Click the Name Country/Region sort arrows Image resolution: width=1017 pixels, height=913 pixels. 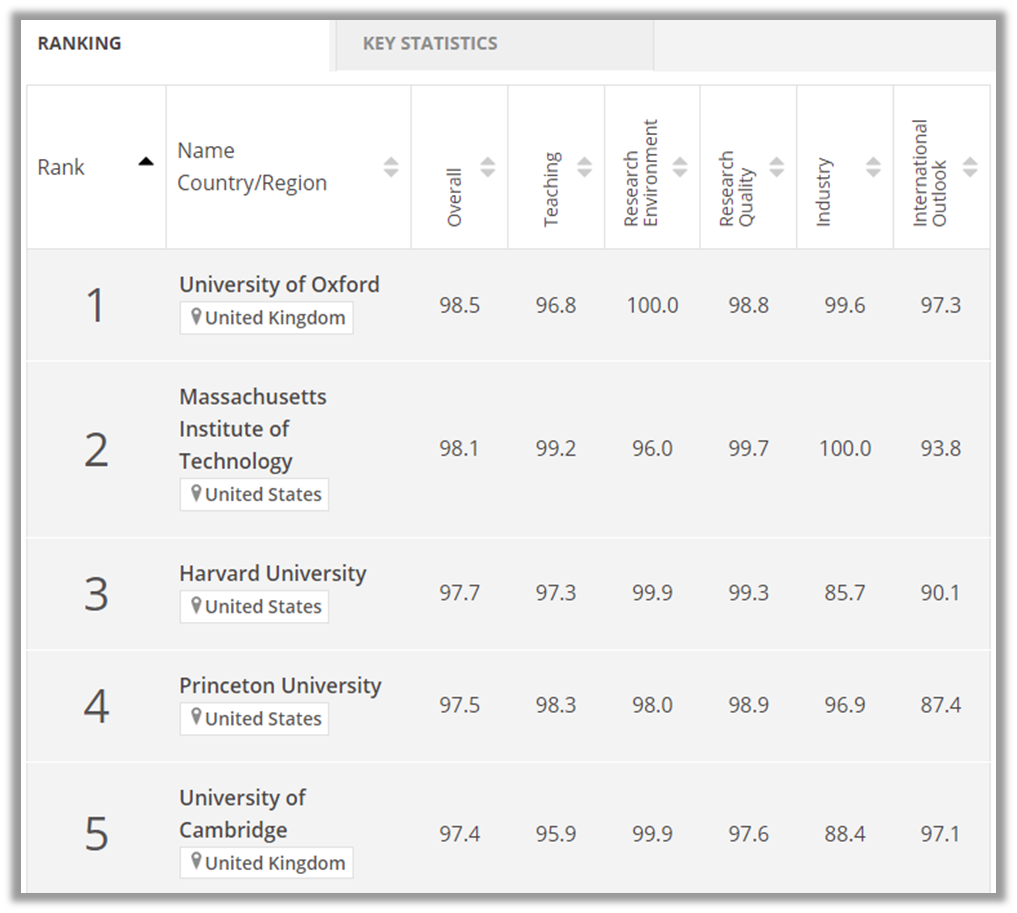[391, 167]
